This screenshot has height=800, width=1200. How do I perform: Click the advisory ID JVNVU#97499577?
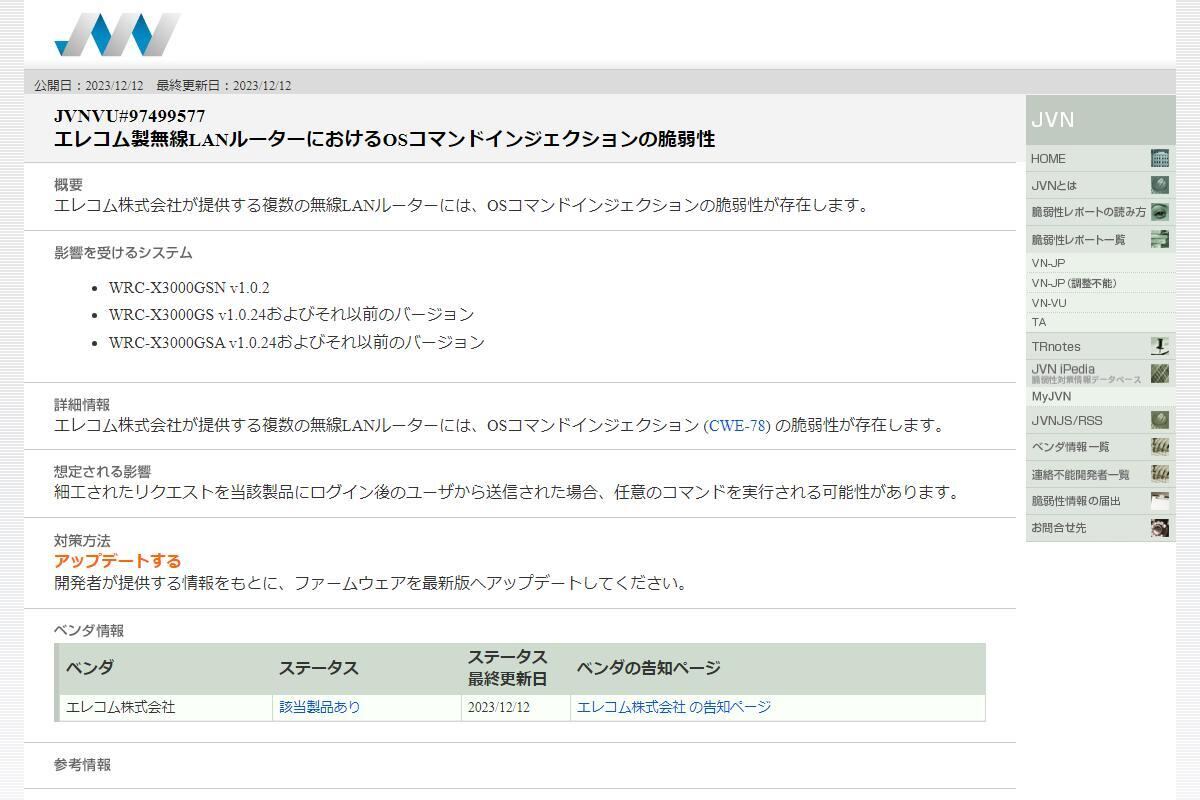[x=130, y=116]
